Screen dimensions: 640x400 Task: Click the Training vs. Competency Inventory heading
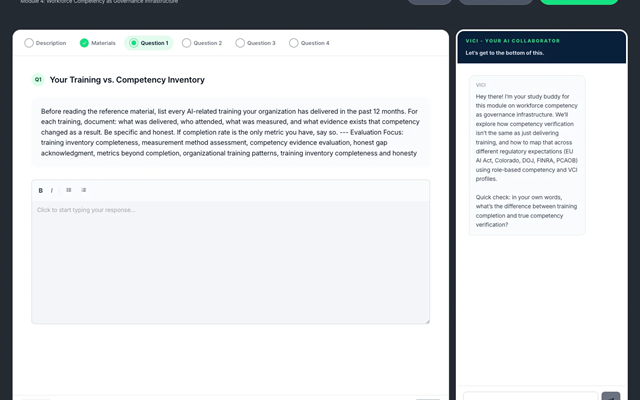point(127,80)
